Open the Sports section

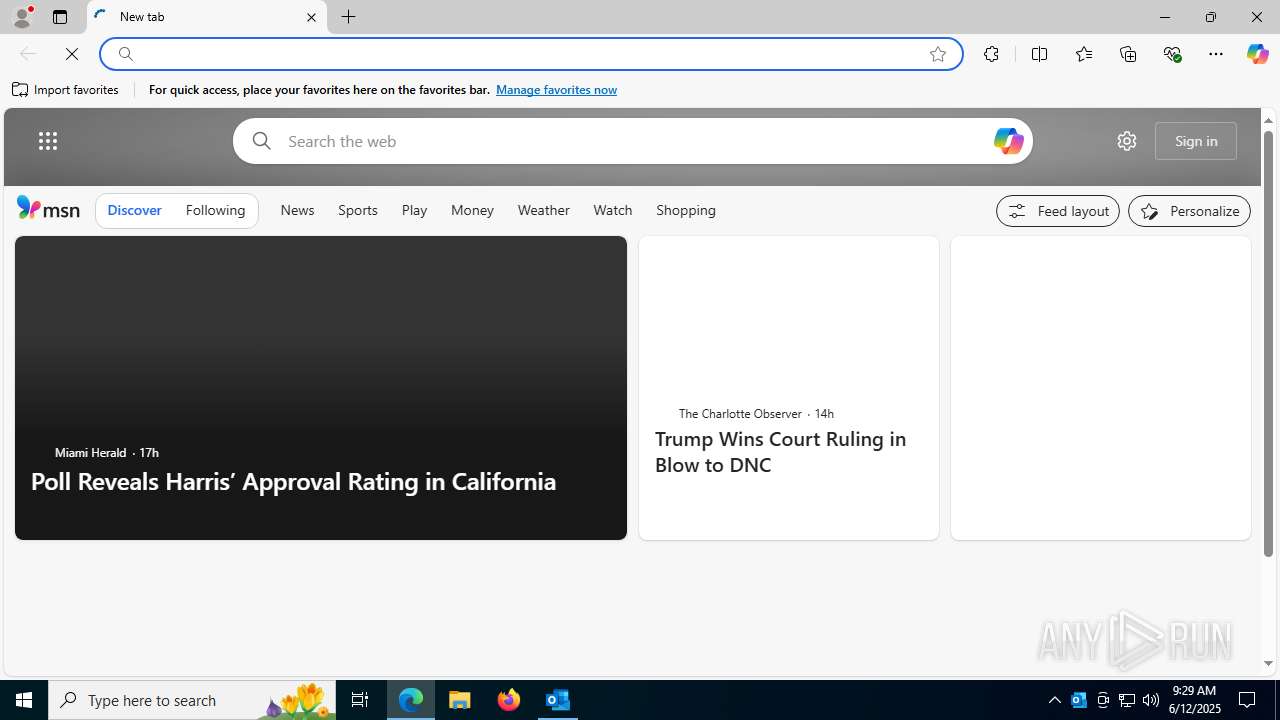[358, 211]
